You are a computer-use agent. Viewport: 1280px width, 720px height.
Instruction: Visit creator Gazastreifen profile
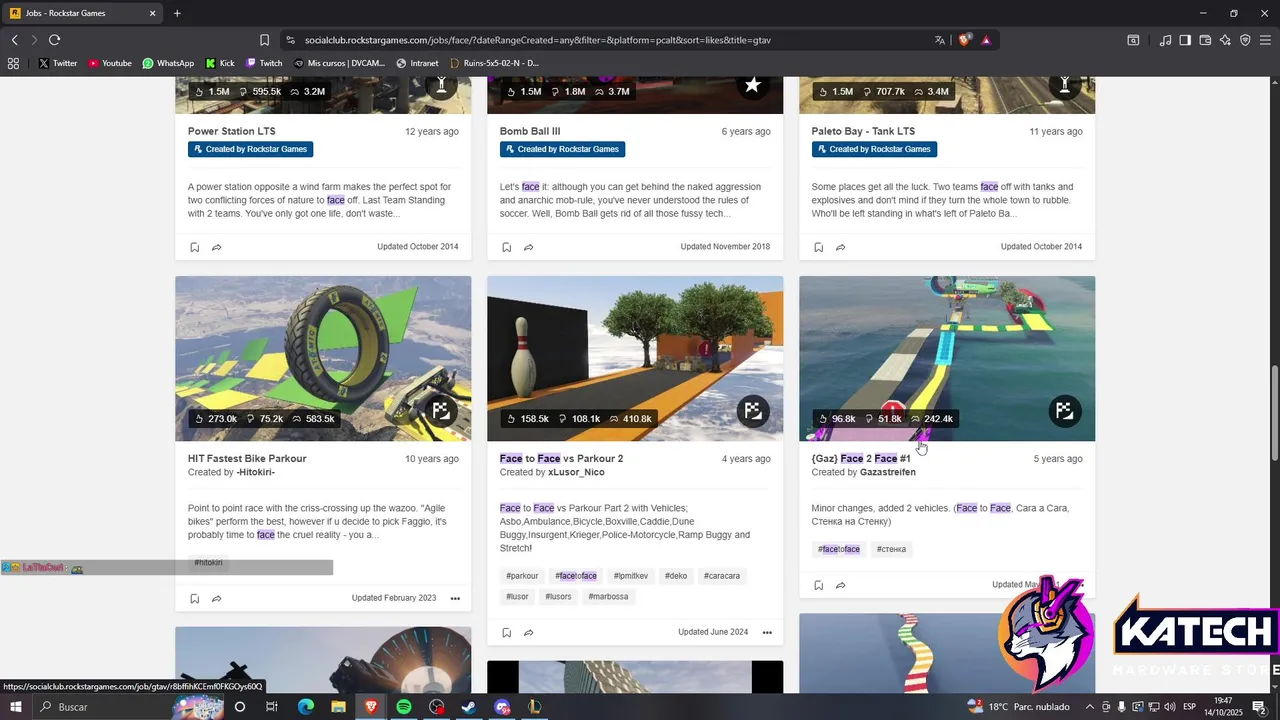coord(887,473)
